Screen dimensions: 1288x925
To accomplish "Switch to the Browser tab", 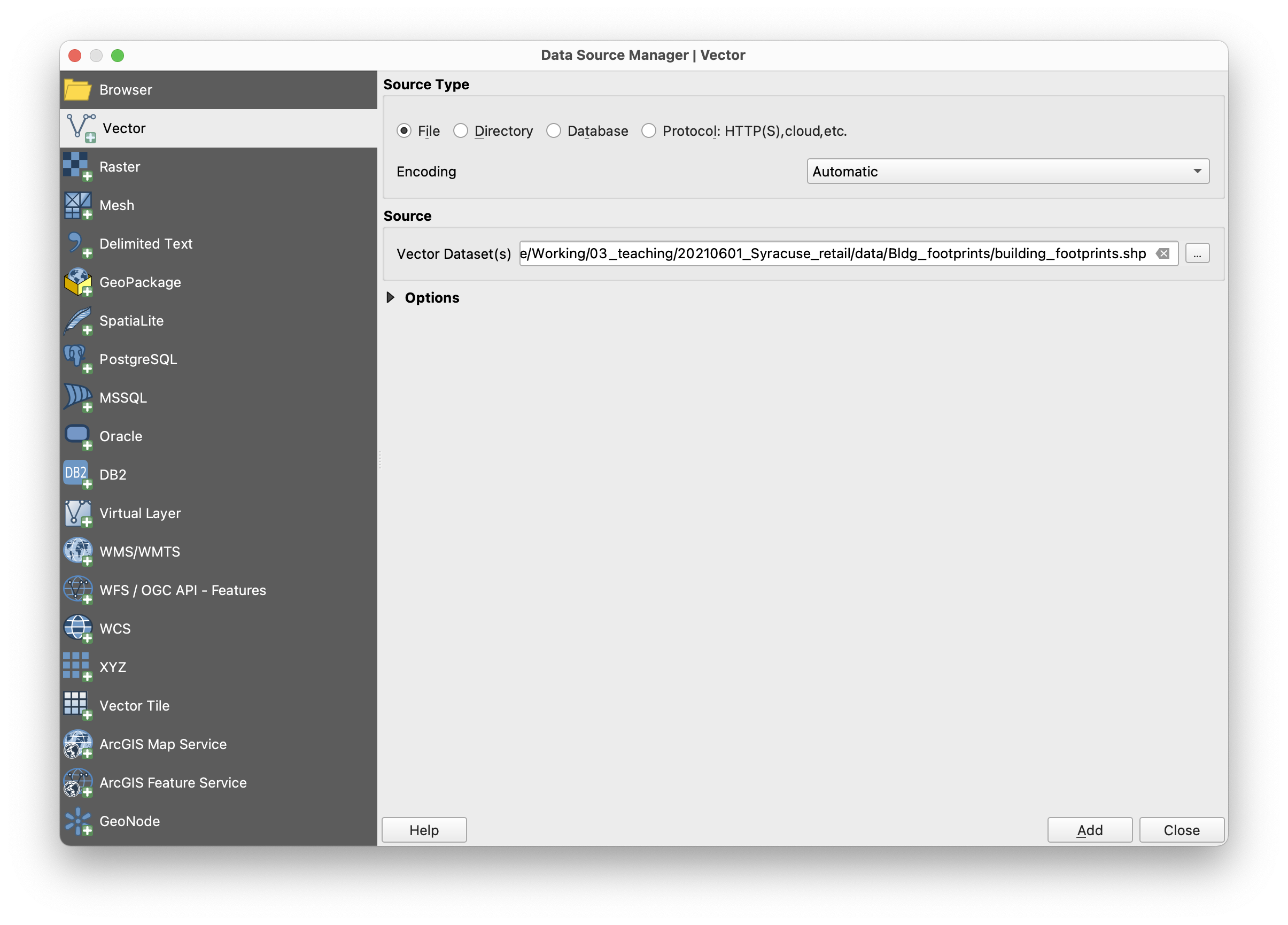I will click(126, 90).
